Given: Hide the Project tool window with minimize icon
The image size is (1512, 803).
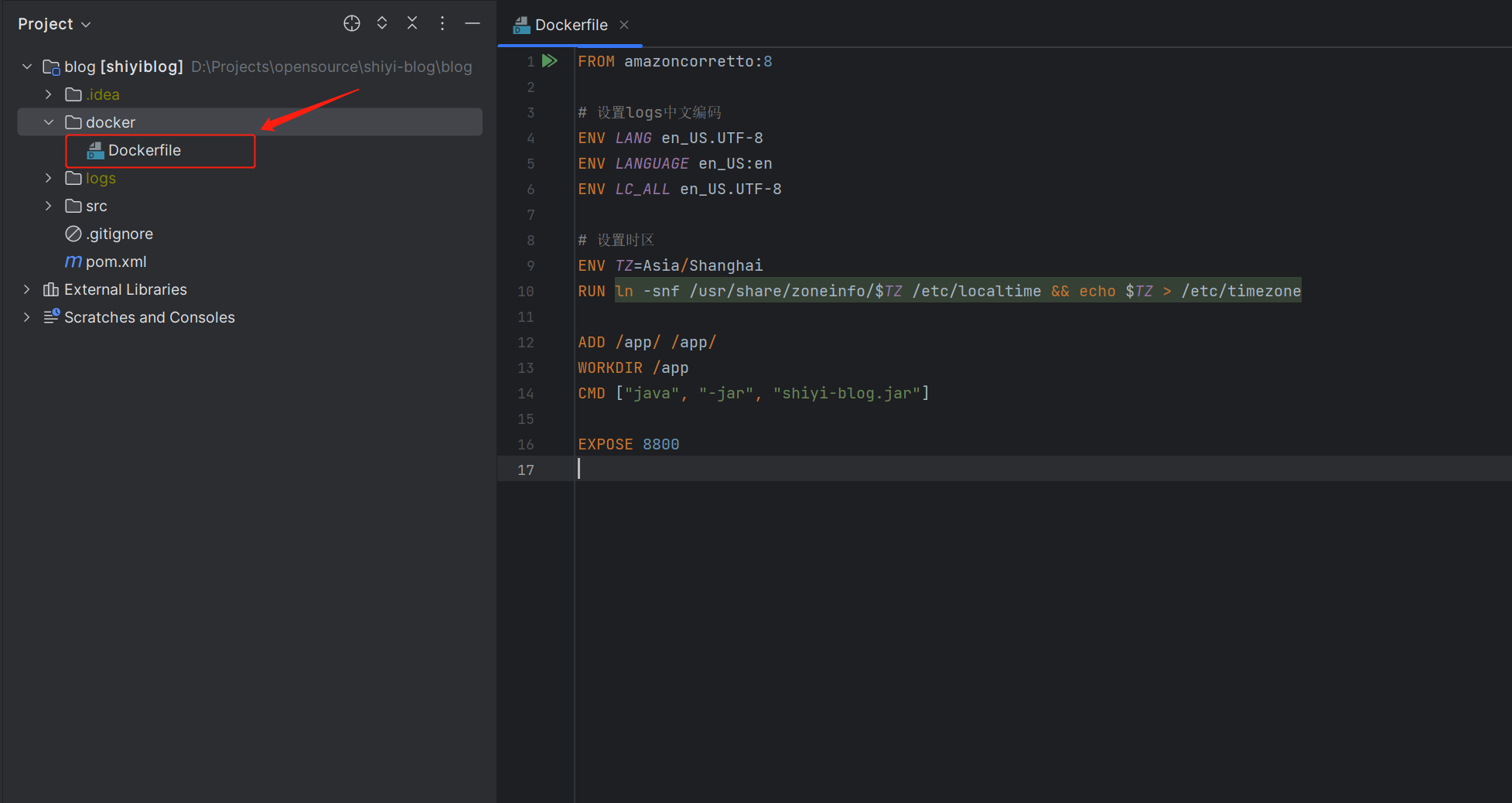Looking at the screenshot, I should [x=473, y=23].
